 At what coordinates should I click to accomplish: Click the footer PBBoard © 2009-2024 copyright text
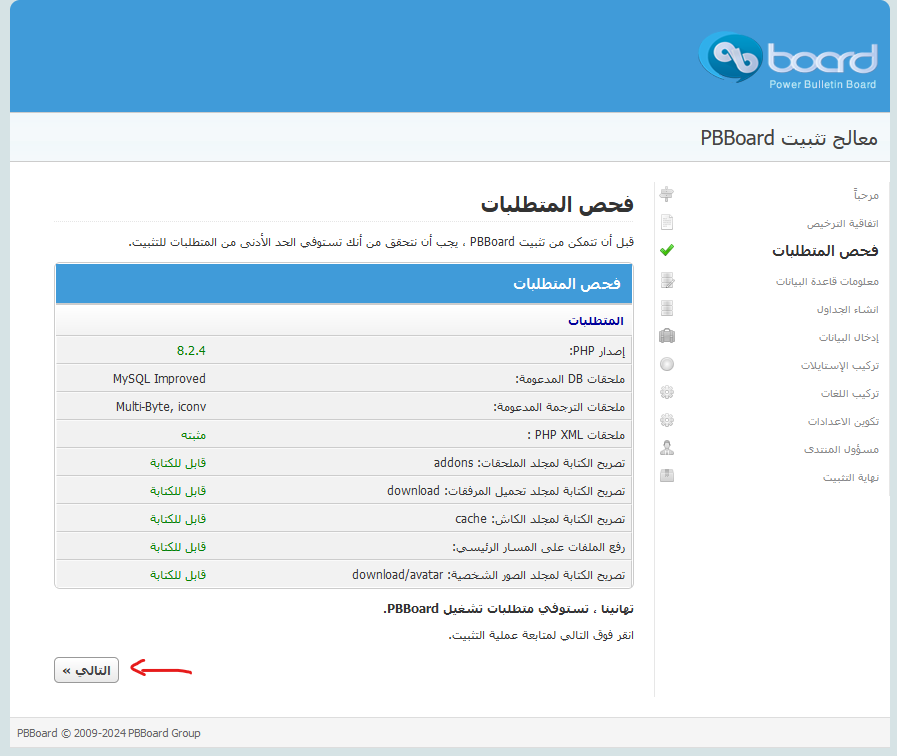[x=109, y=733]
